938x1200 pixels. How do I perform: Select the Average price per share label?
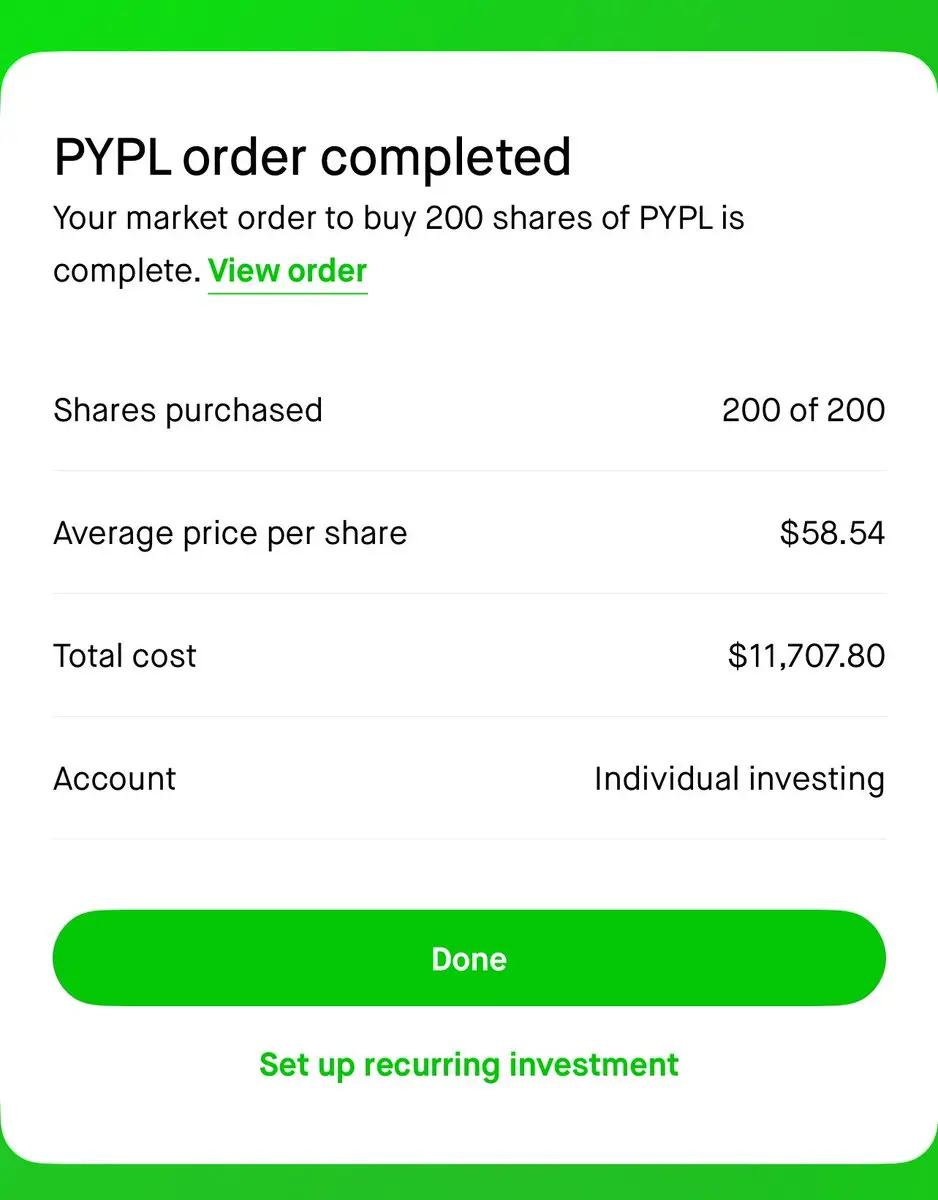tap(230, 533)
